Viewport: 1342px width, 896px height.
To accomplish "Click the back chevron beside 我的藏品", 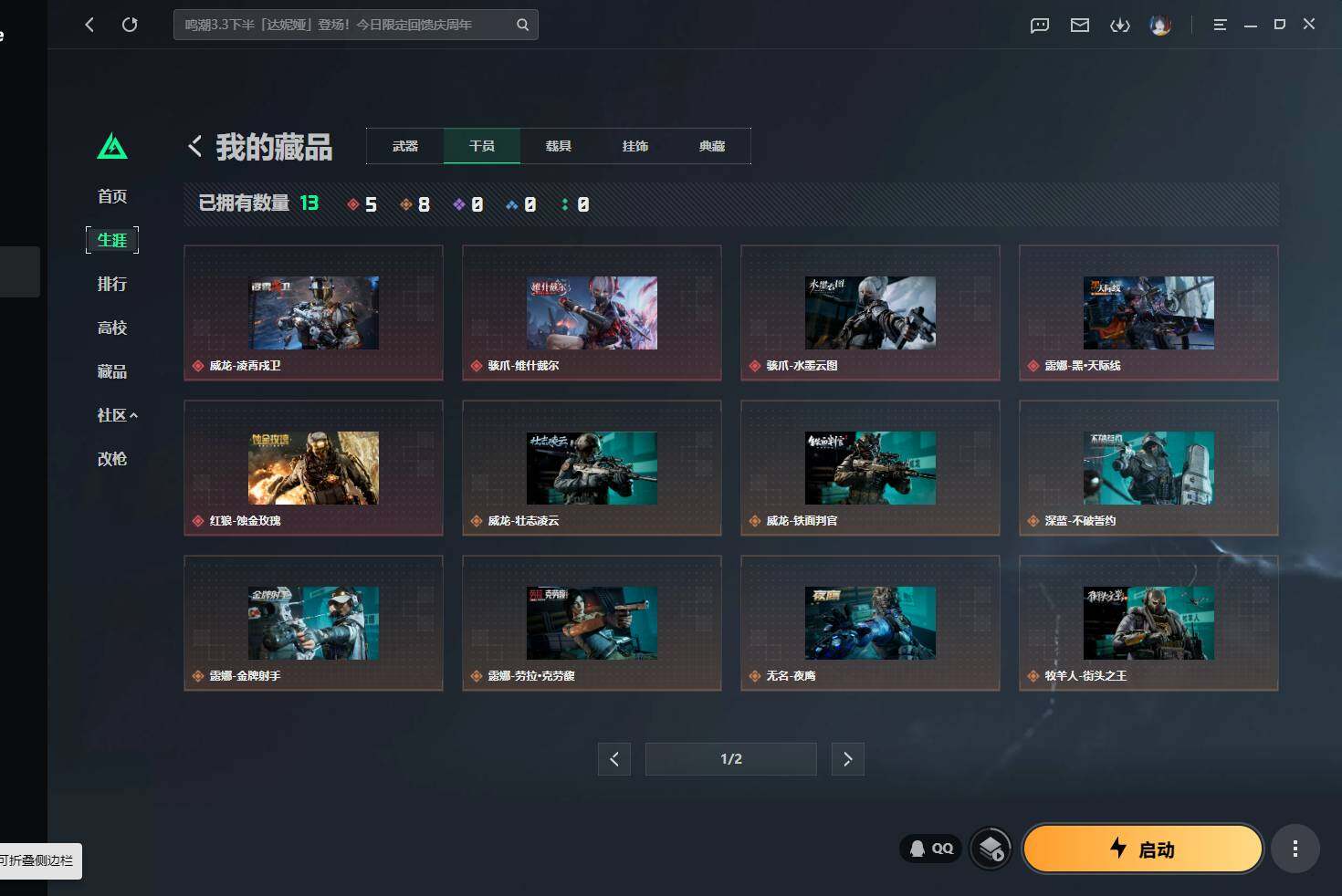I will pos(194,146).
